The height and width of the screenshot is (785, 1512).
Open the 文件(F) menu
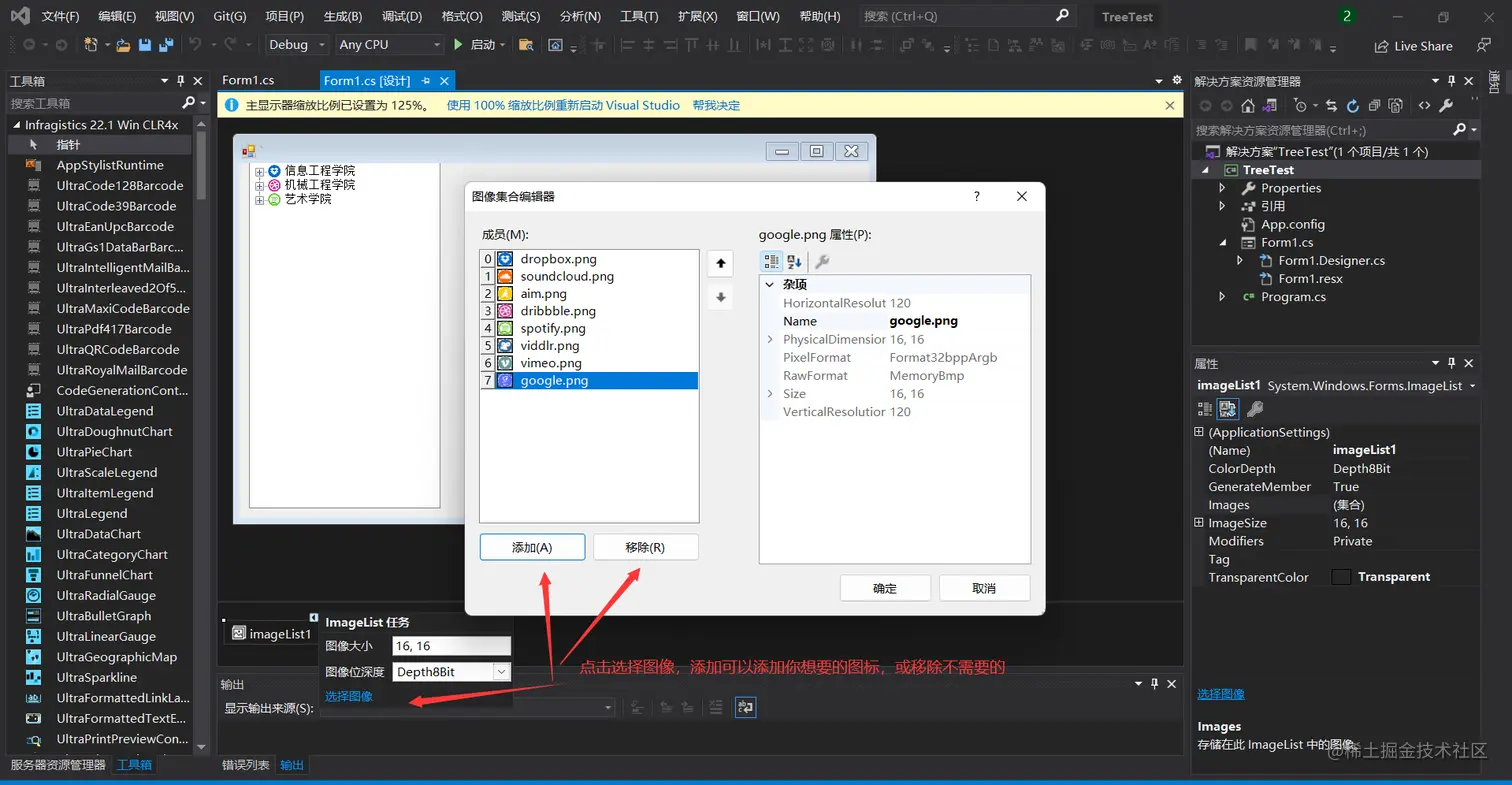61,17
